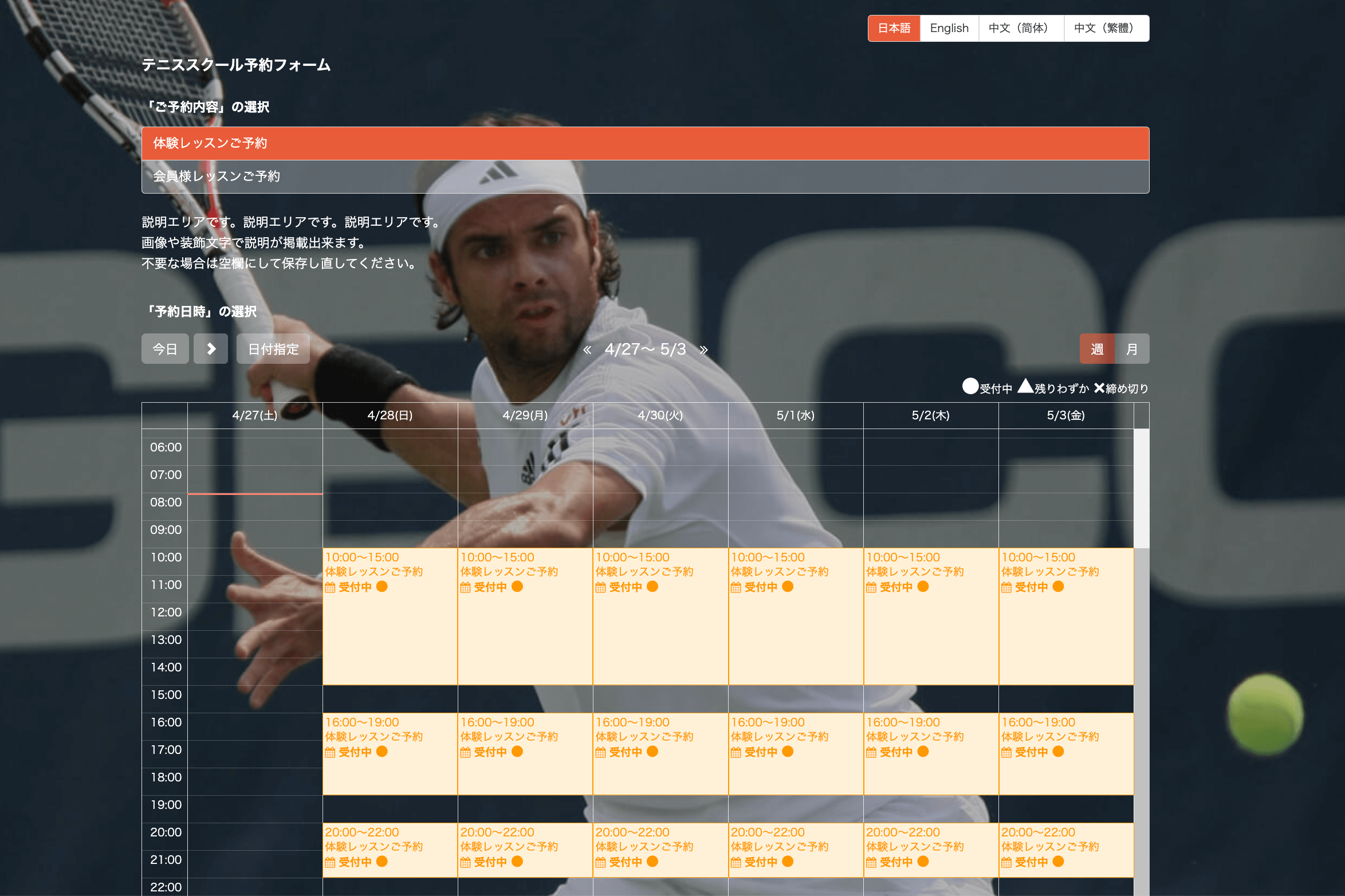Click calendar icon in 4/28 10:00 slot

[331, 587]
